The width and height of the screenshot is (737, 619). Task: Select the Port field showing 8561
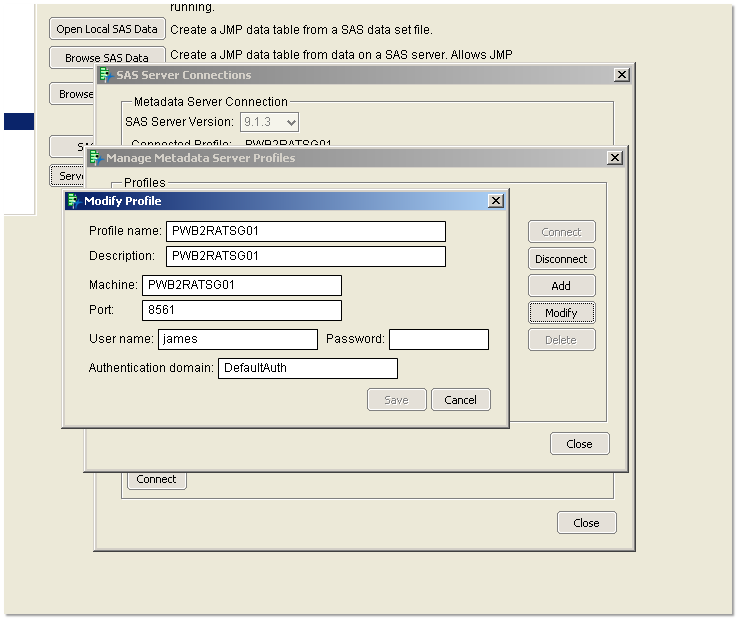(242, 310)
